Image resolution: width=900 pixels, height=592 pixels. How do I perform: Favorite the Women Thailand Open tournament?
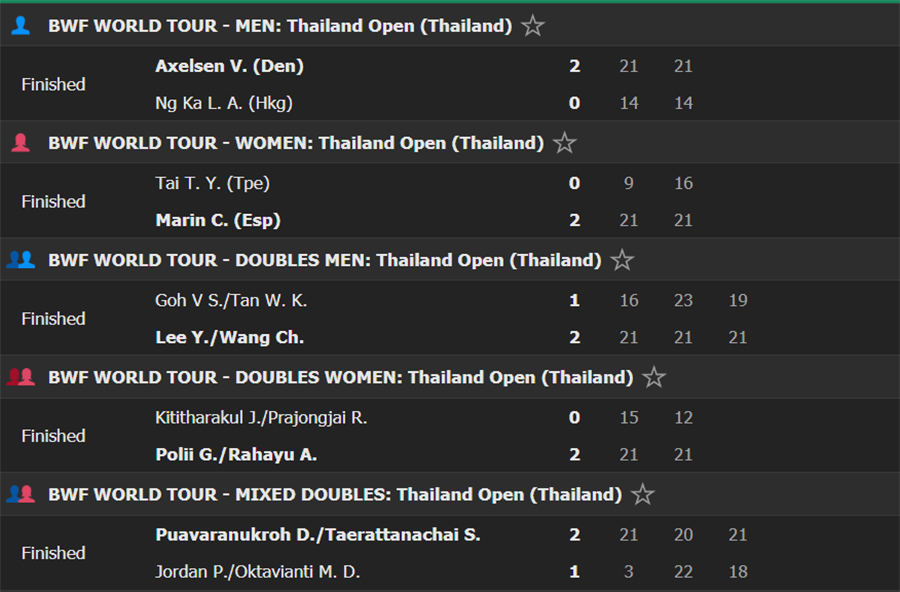coord(565,143)
